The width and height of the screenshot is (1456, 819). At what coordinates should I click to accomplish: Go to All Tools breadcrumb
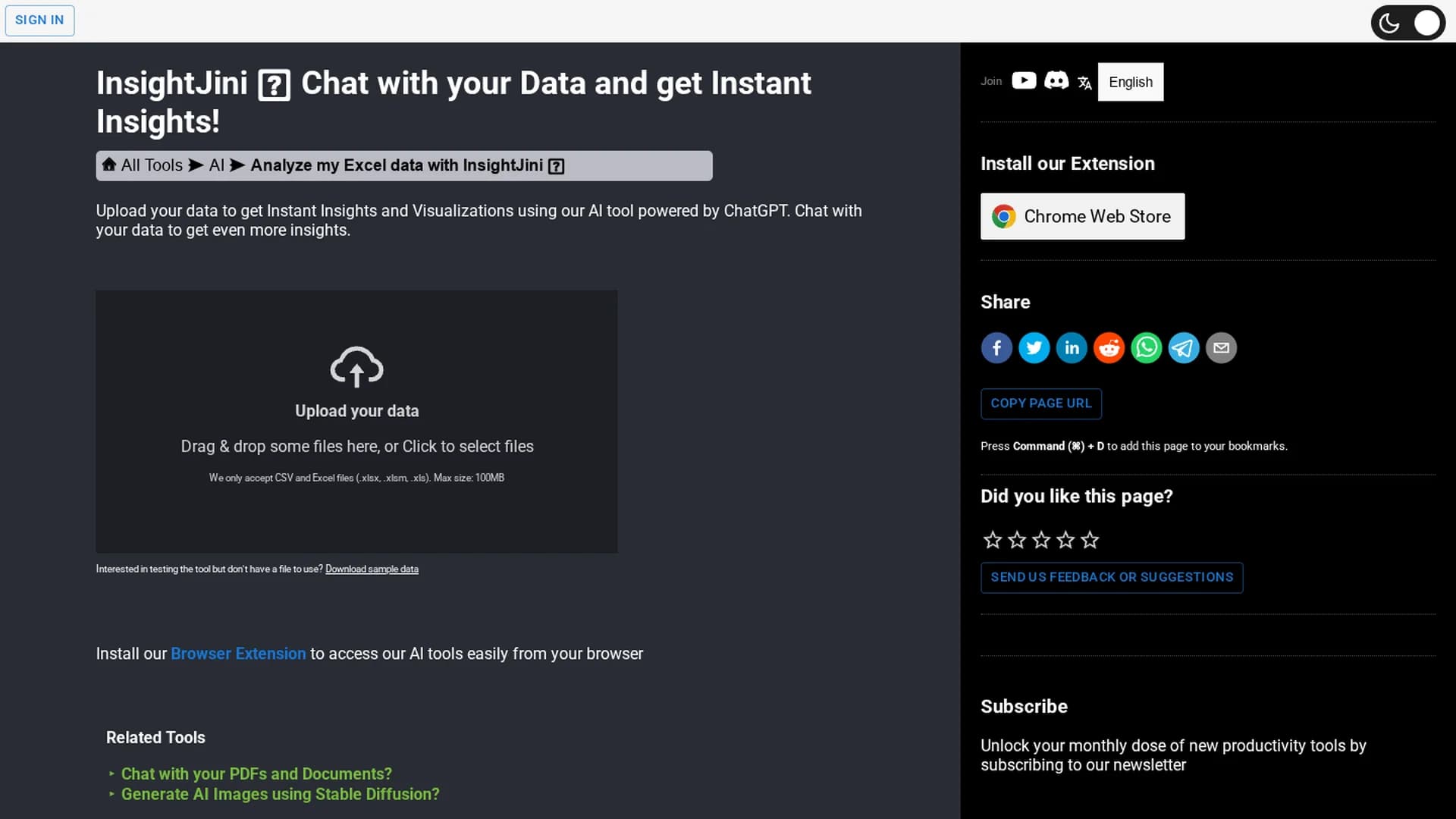152,165
